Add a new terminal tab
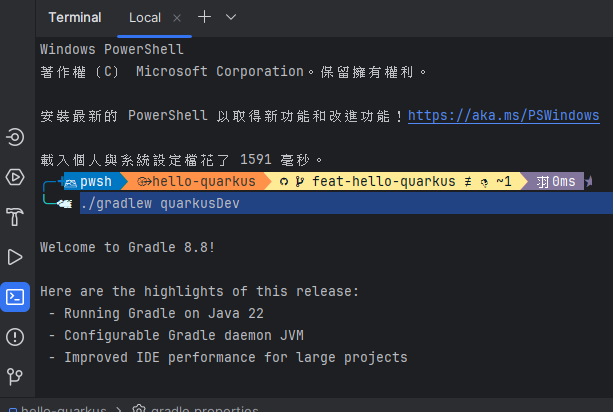The width and height of the screenshot is (613, 412). (x=204, y=17)
